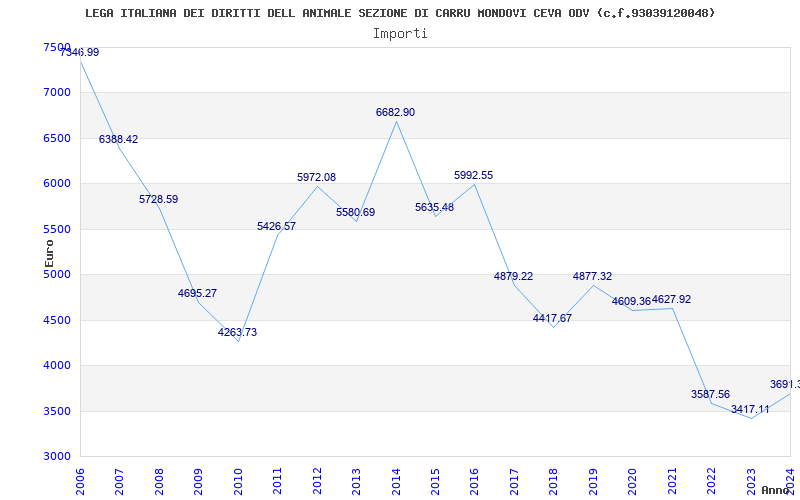Viewport: 800px width, 500px height.
Task: Click the 7000 value on y-axis
Action: (57, 92)
